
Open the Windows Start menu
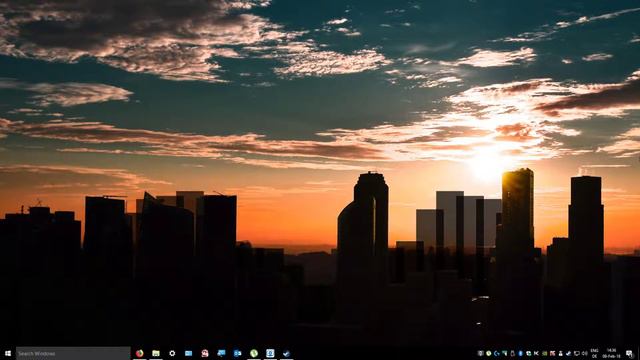point(8,353)
